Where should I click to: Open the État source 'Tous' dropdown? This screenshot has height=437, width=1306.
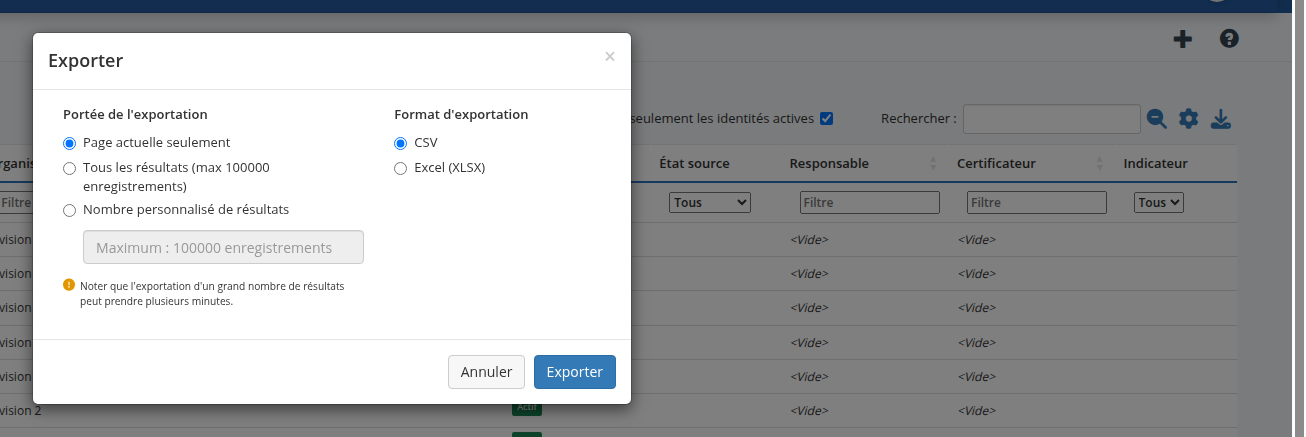tap(709, 202)
